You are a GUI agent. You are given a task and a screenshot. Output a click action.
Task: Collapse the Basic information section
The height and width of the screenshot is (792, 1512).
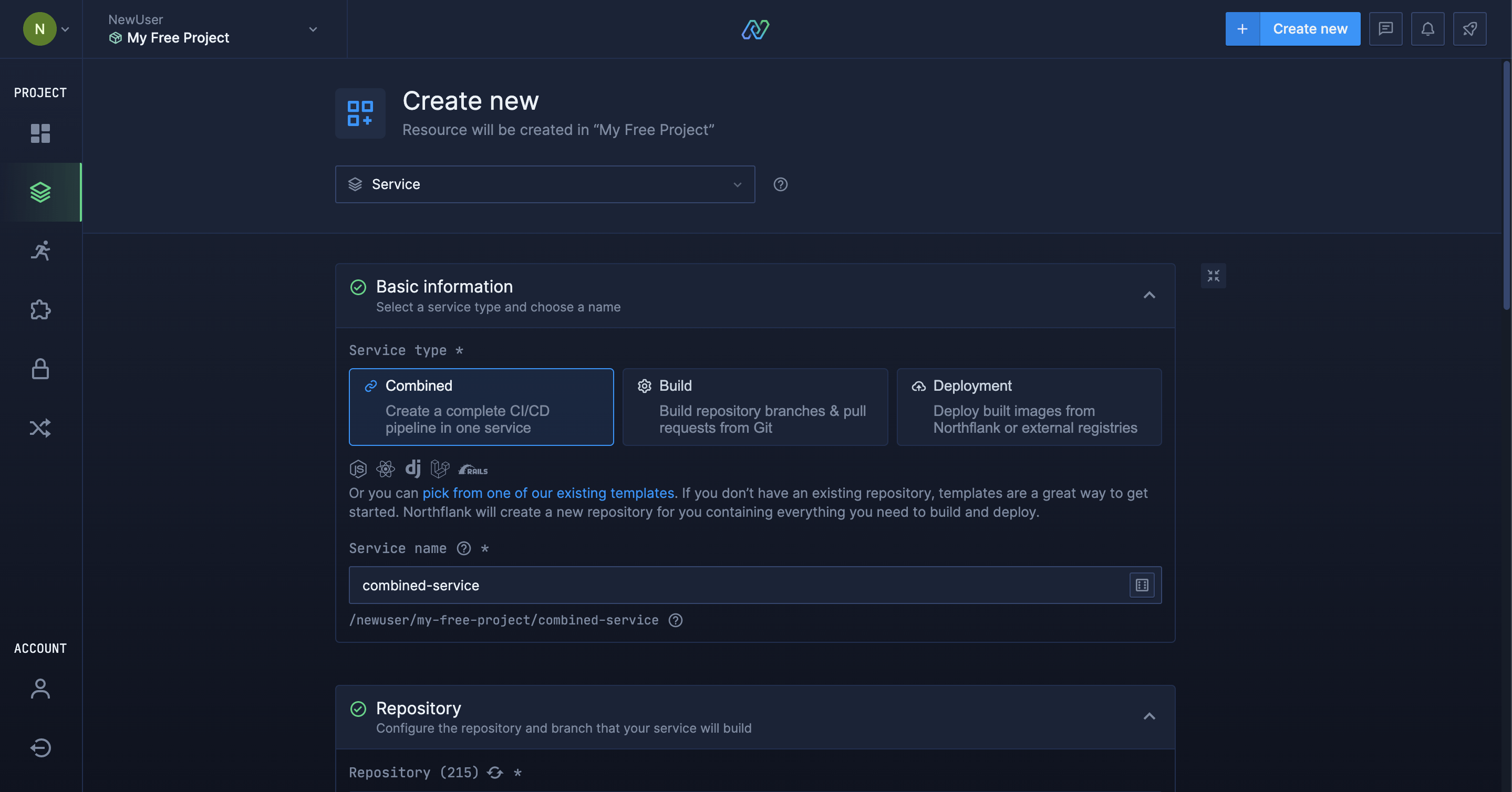tap(1148, 295)
